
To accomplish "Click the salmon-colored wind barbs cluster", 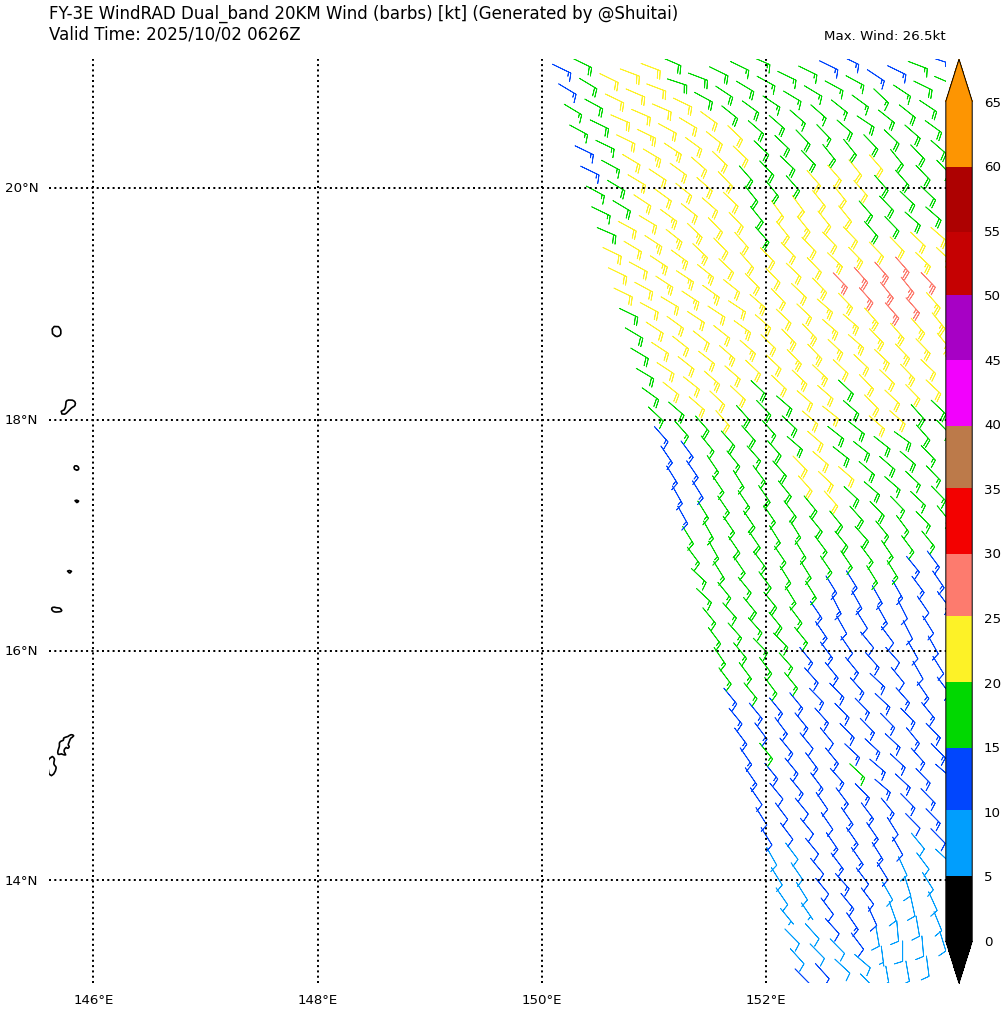I will click(x=886, y=289).
